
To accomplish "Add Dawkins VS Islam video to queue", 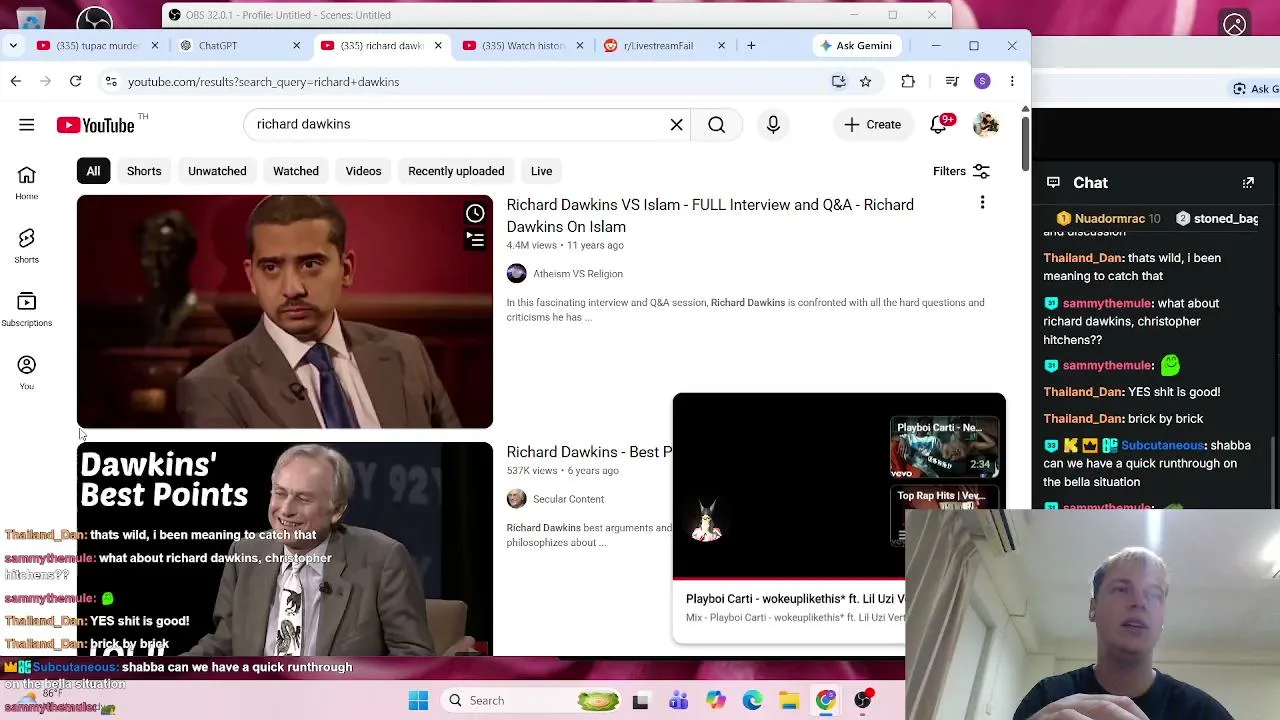I will (475, 239).
